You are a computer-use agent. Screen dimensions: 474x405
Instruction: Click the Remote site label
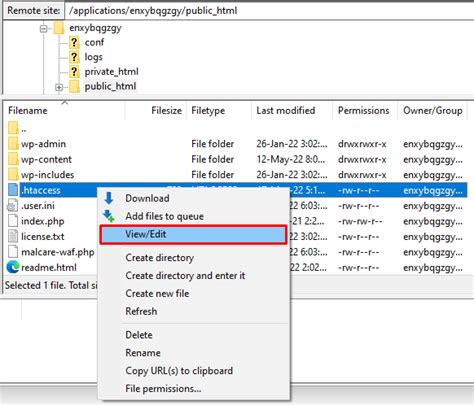[x=33, y=11]
